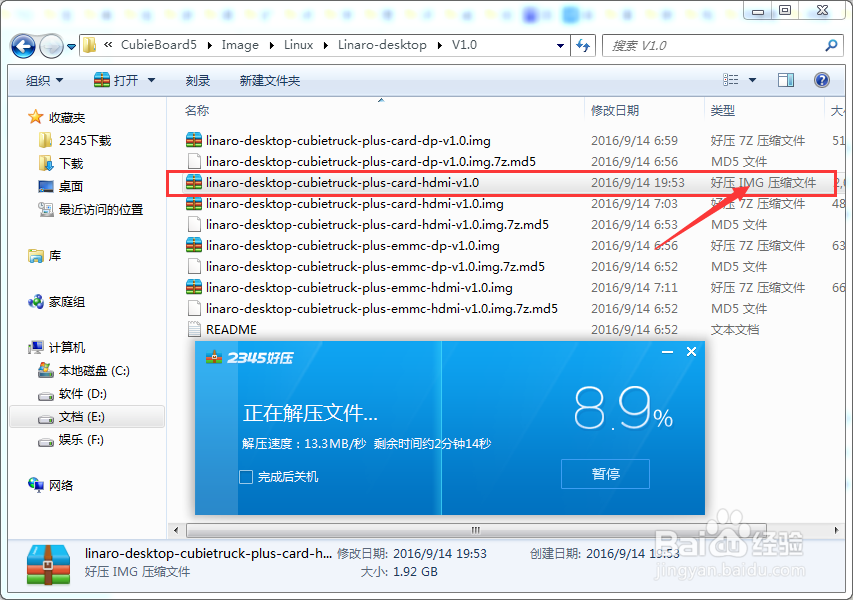
Task: Open the 打开 dropdown arrow
Action: 149,79
